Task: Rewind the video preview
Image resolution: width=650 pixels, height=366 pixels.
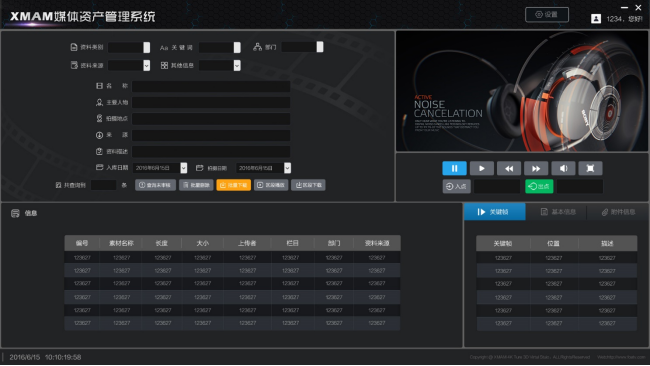Action: point(509,168)
